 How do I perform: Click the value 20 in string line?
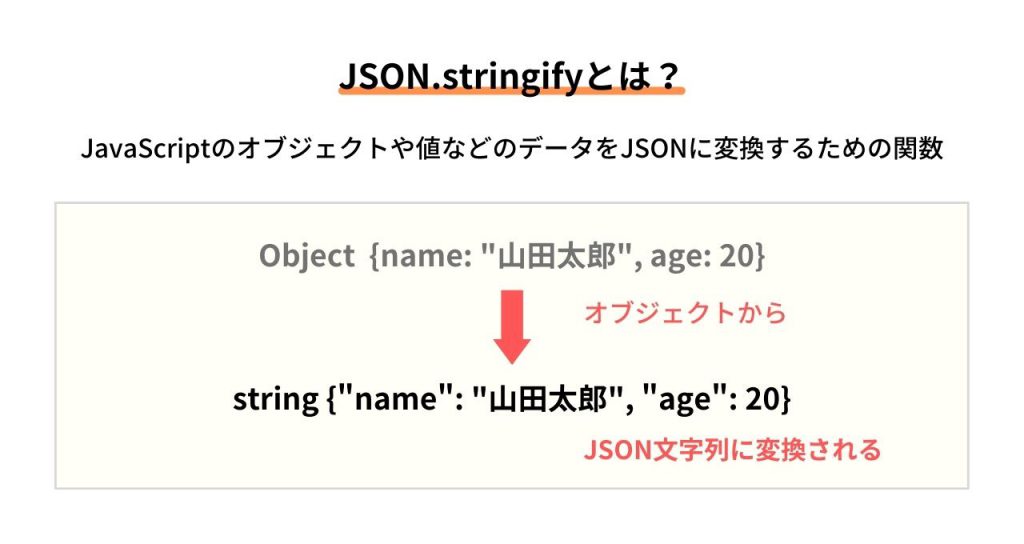pyautogui.click(x=762, y=398)
